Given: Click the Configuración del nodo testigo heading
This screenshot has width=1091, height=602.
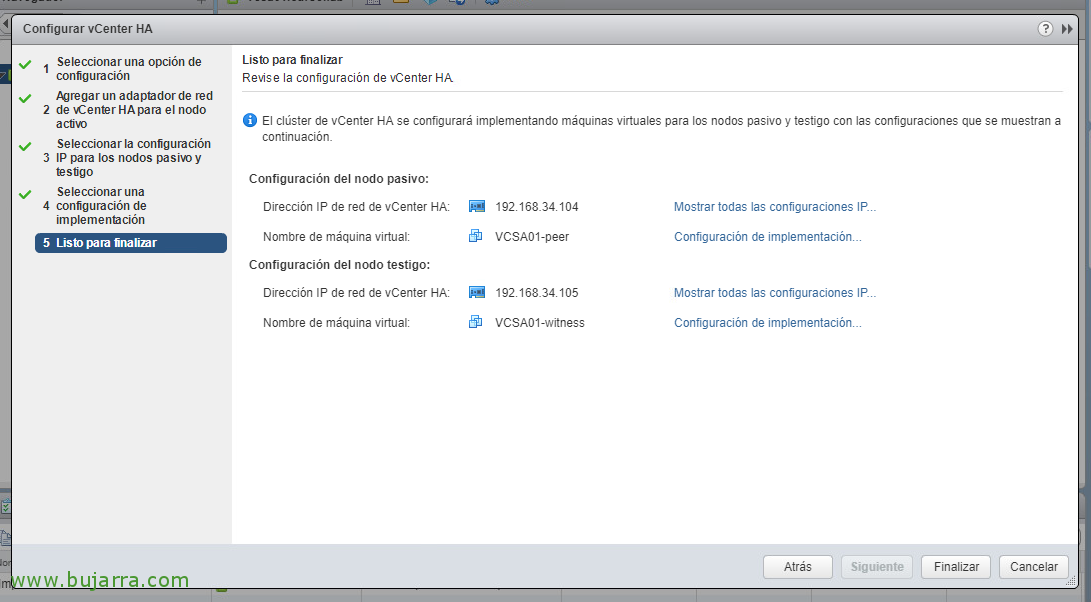Looking at the screenshot, I should tap(340, 264).
